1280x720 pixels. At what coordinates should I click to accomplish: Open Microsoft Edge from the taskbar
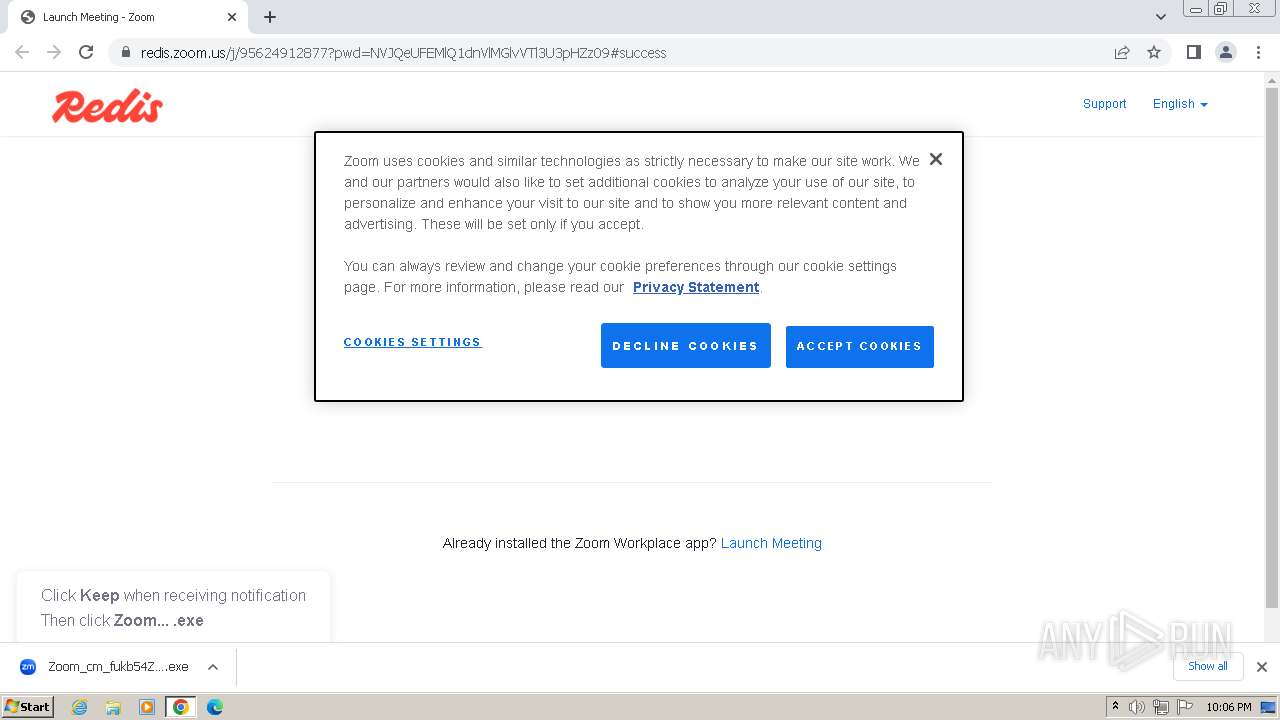215,707
